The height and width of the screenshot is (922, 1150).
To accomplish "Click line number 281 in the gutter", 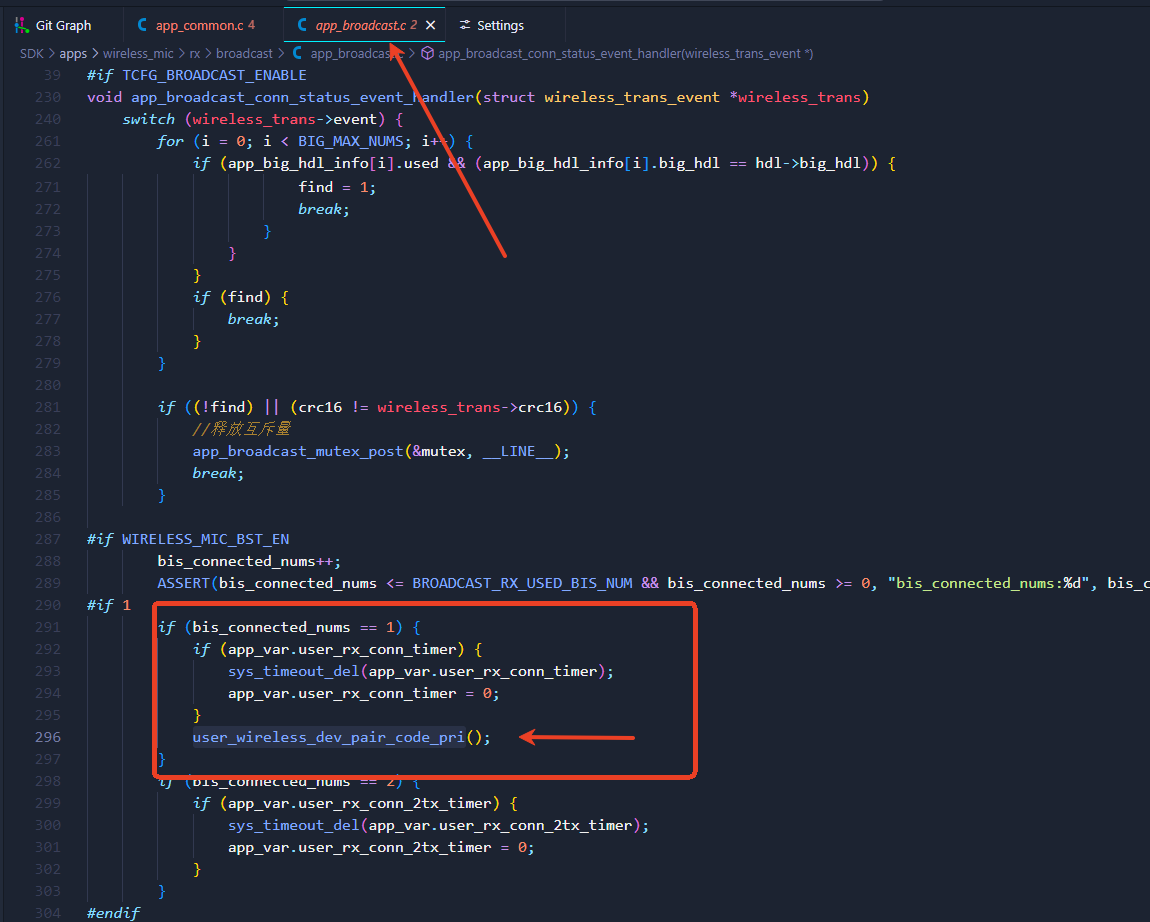I will tap(48, 408).
